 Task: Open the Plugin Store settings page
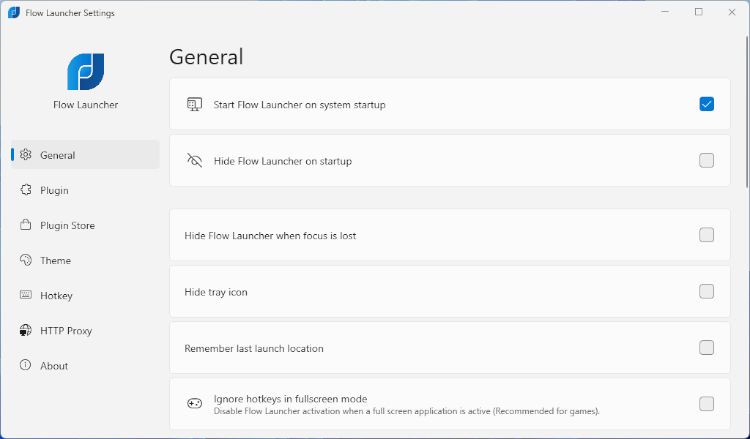pos(67,225)
